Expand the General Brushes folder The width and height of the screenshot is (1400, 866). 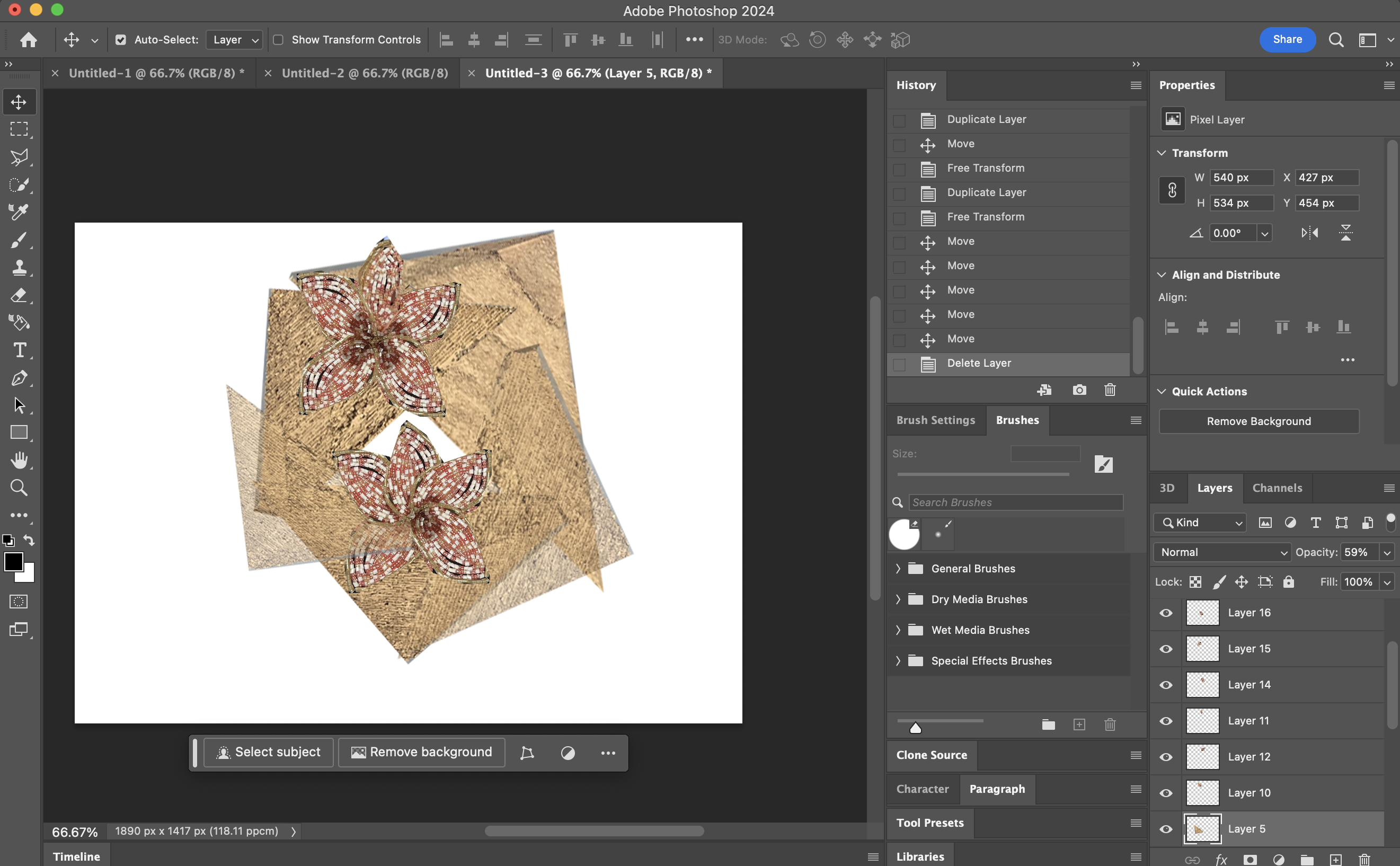[898, 569]
